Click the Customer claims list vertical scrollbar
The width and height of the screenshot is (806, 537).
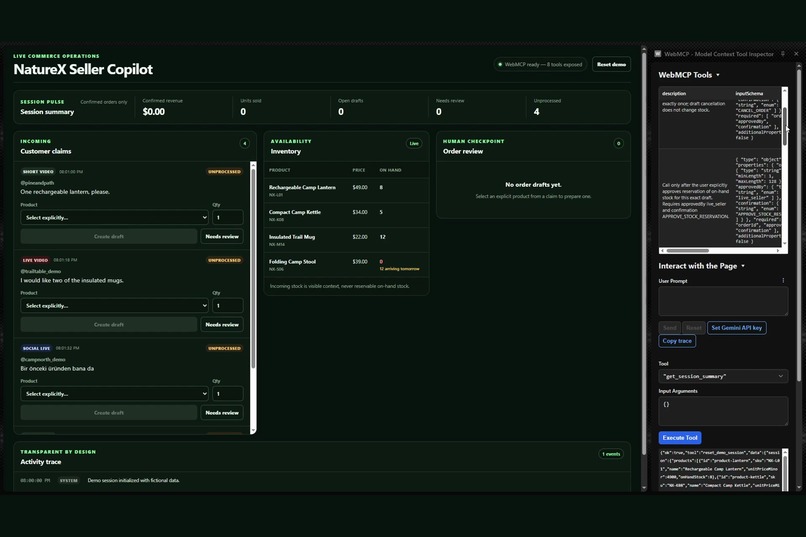(253, 297)
